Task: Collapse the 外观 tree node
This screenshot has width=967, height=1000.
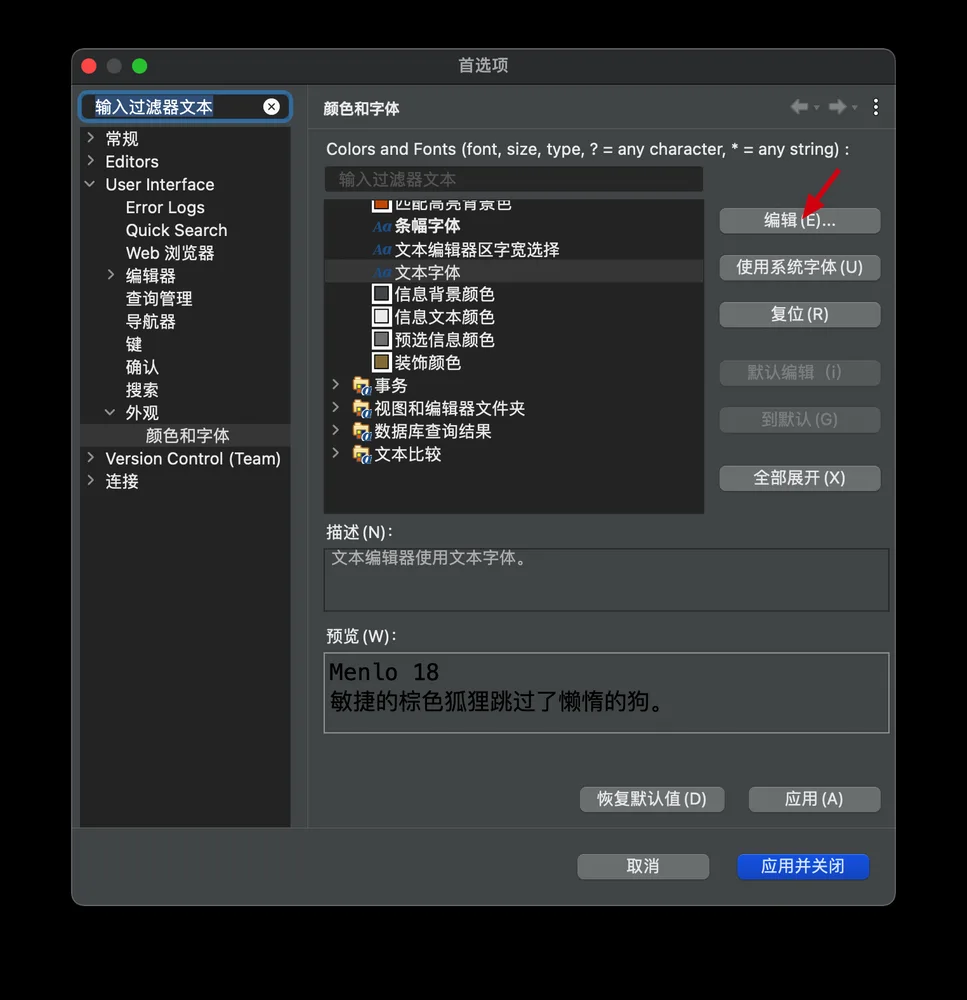Action: pos(110,413)
